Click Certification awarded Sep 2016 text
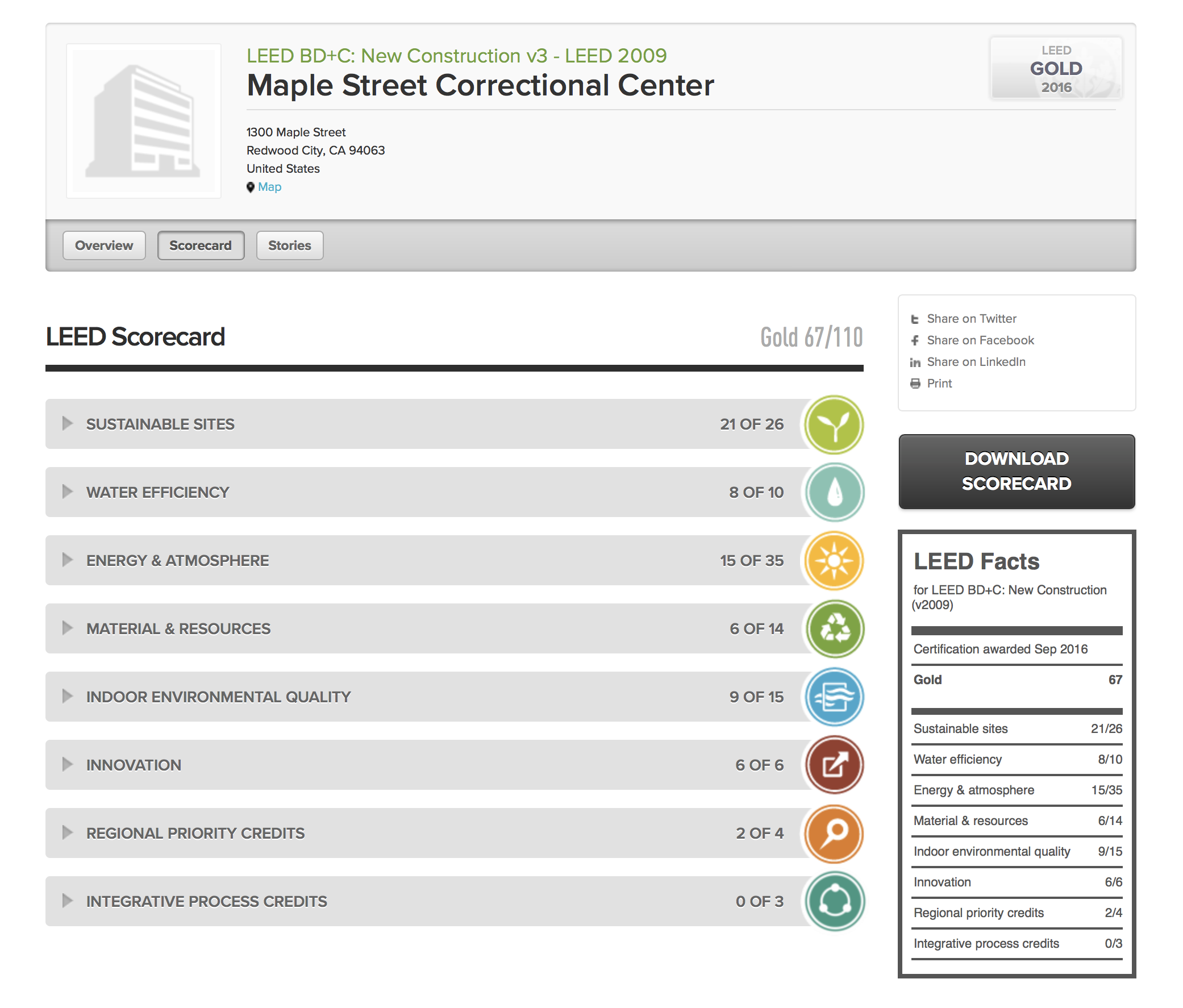1183x1008 pixels. 1000,649
